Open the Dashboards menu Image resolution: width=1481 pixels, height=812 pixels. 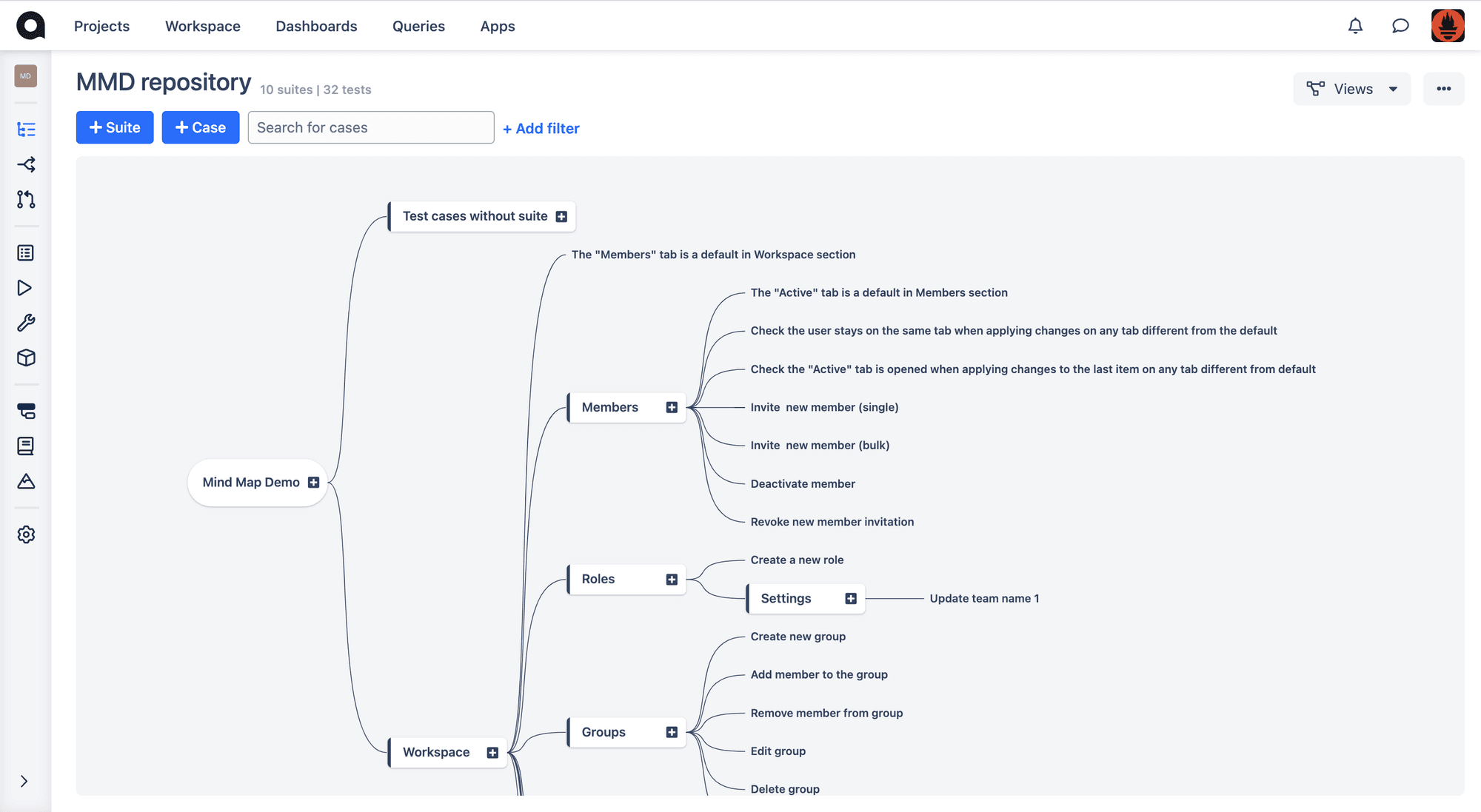pyautogui.click(x=316, y=26)
